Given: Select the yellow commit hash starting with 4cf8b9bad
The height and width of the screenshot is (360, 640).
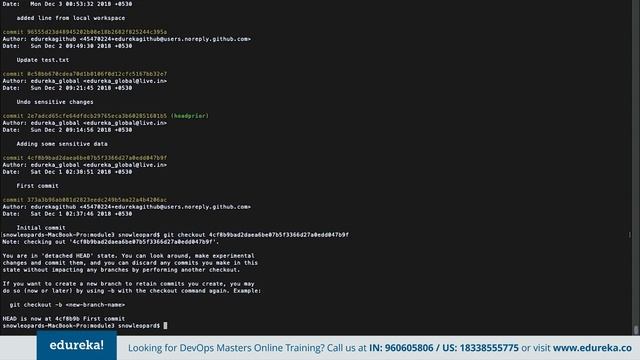Looking at the screenshot, I should (x=97, y=158).
